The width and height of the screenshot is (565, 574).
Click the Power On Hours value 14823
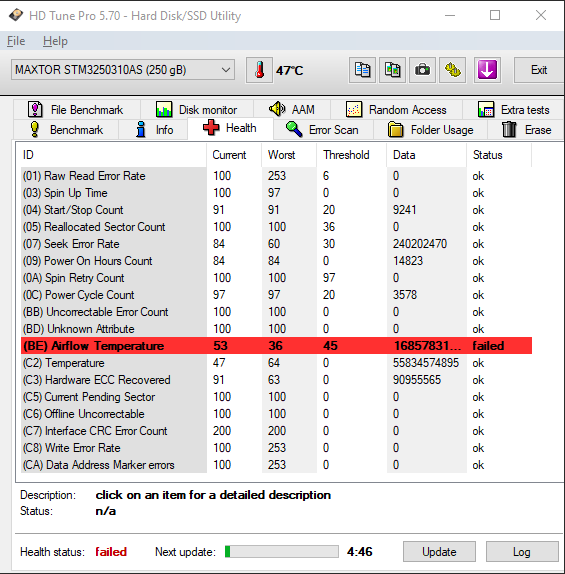click(408, 261)
